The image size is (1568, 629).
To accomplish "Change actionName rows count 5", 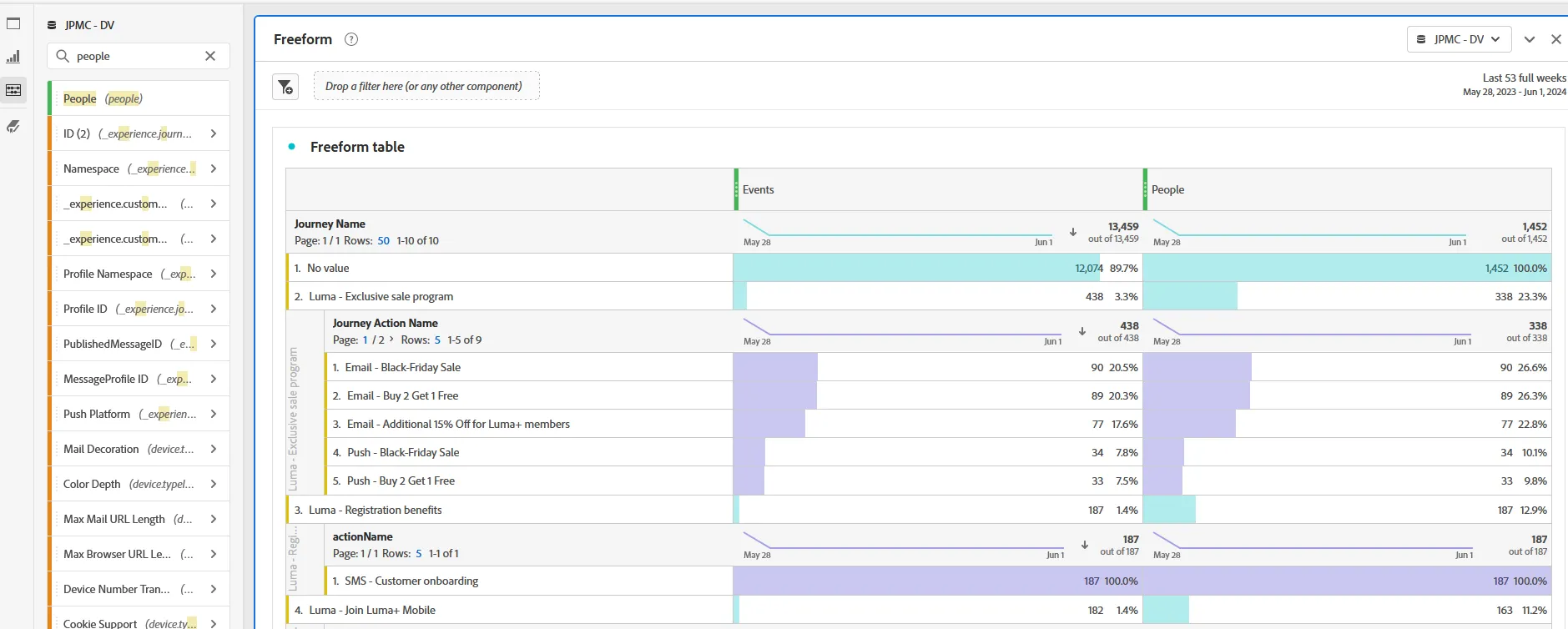I will point(419,553).
